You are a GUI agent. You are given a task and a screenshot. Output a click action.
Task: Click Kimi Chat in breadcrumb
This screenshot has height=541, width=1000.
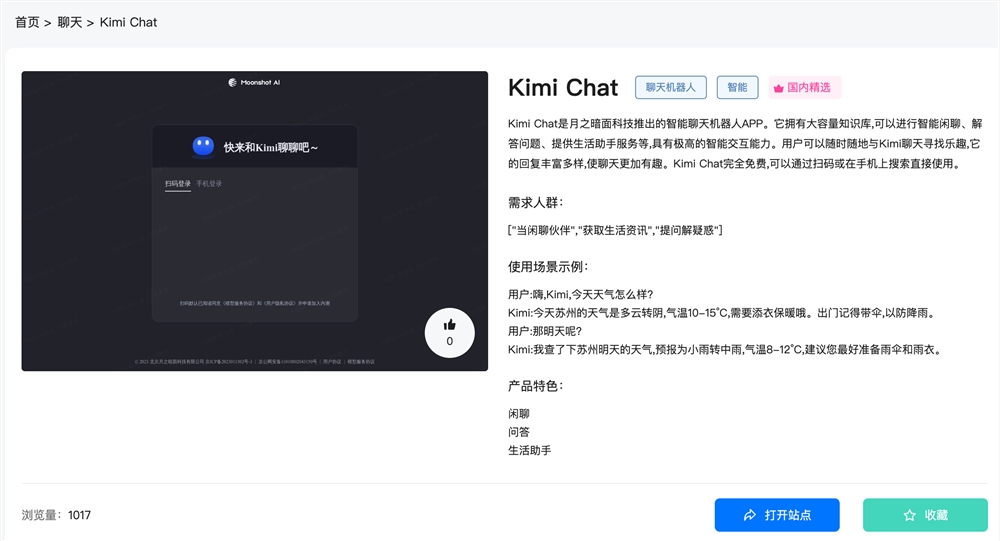[x=128, y=22]
